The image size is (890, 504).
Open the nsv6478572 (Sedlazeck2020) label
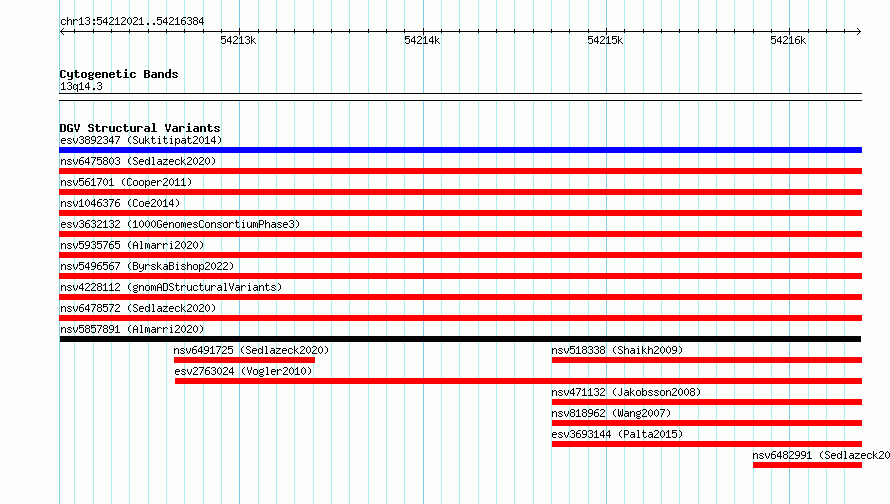(138, 308)
